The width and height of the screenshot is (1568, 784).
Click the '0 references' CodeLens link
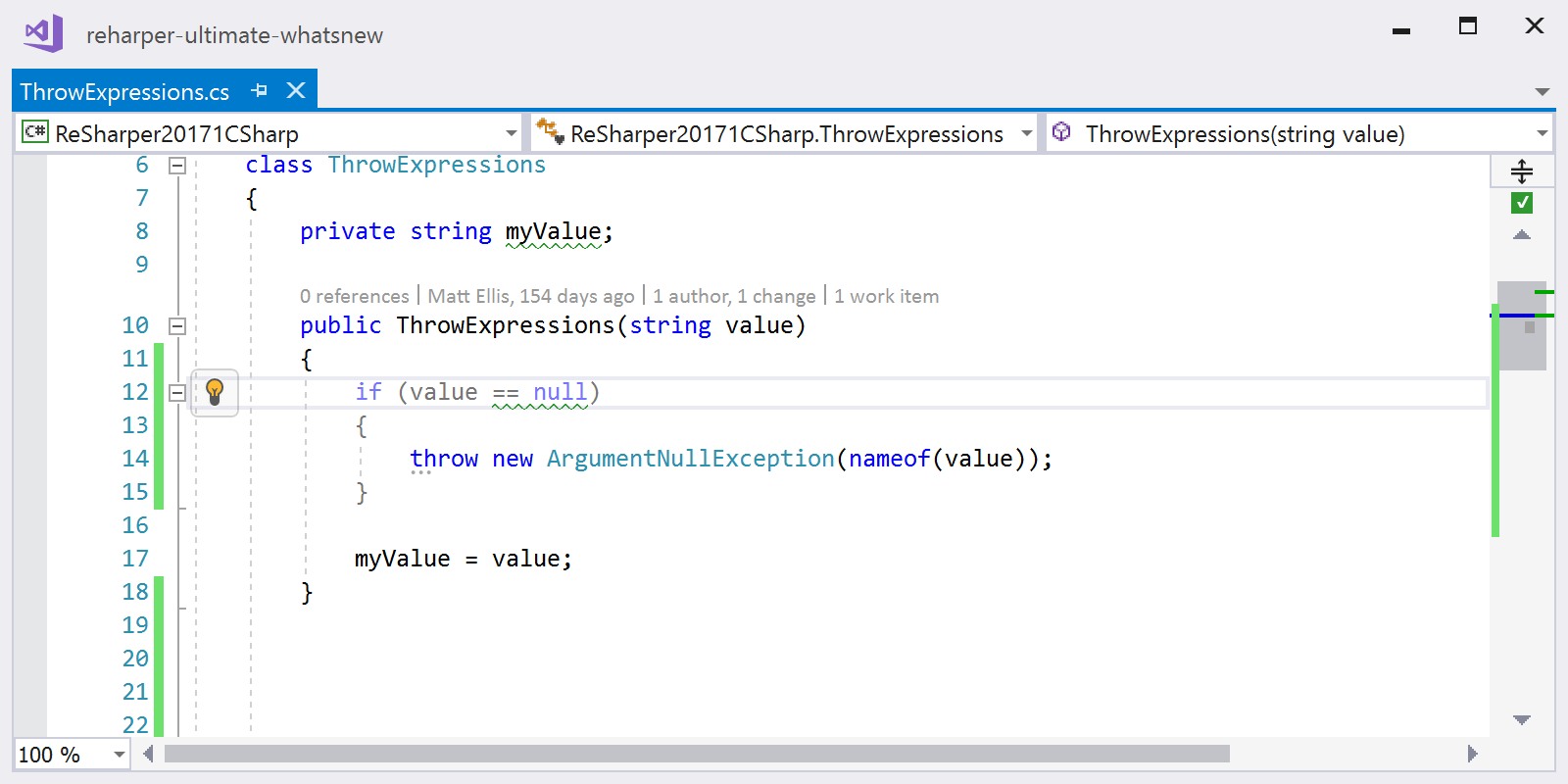pos(355,296)
